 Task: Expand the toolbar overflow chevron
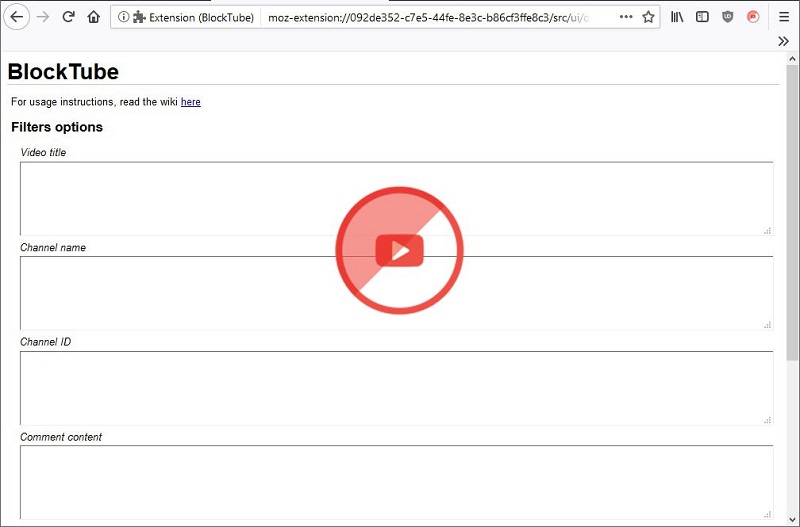[784, 41]
